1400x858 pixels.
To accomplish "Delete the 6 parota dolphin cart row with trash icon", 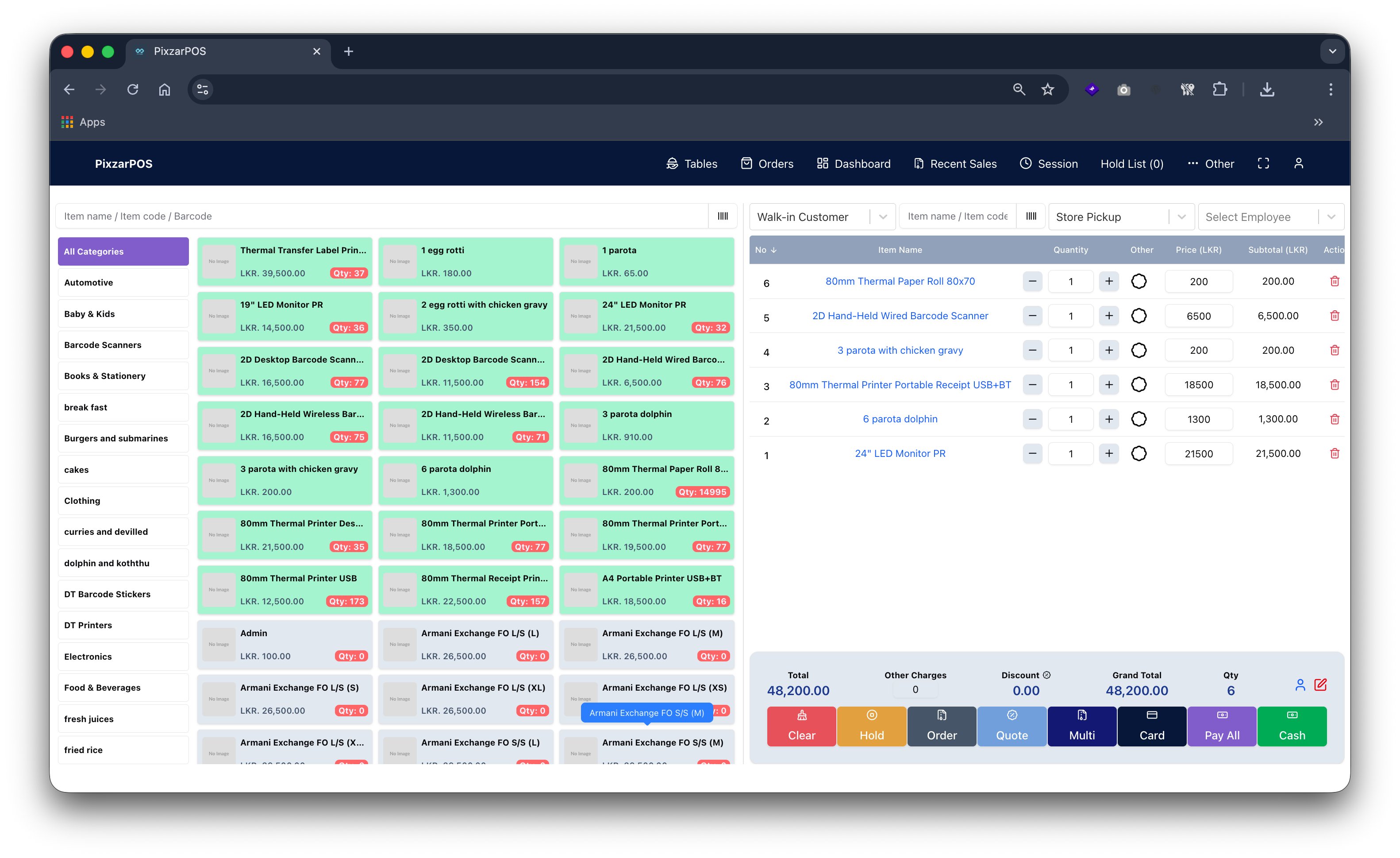I will [x=1335, y=419].
